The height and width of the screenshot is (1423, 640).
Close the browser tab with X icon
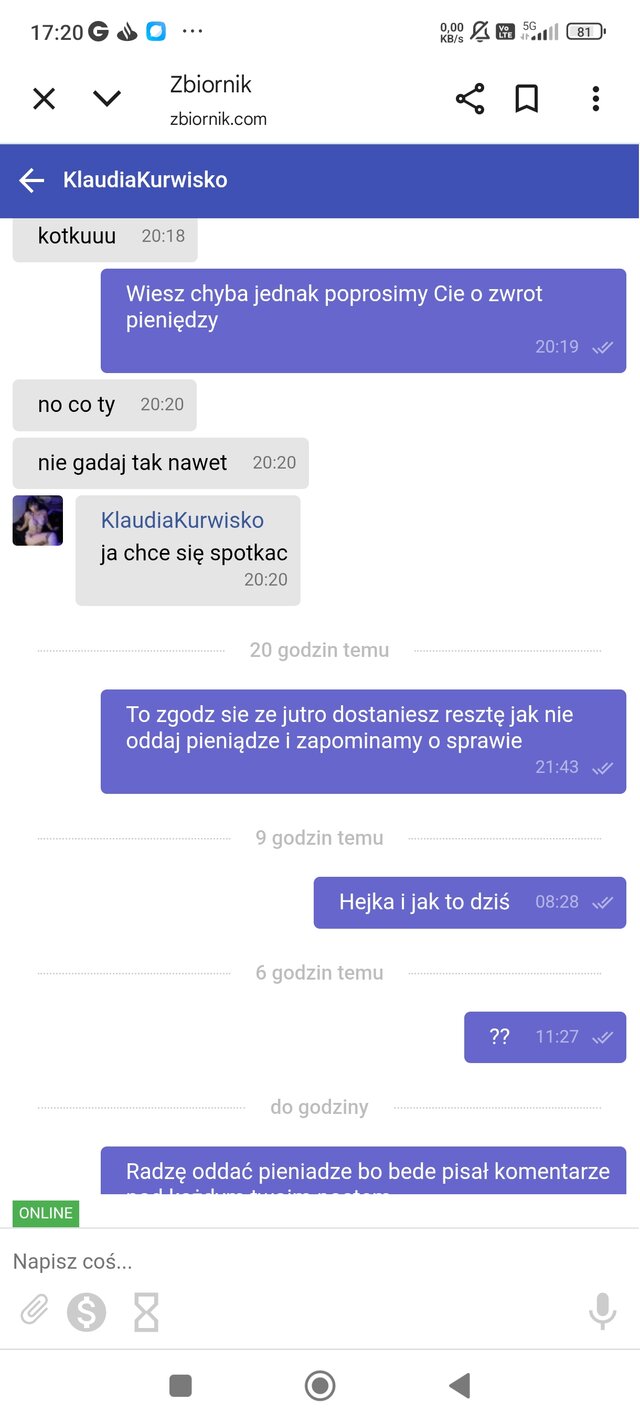pyautogui.click(x=44, y=99)
